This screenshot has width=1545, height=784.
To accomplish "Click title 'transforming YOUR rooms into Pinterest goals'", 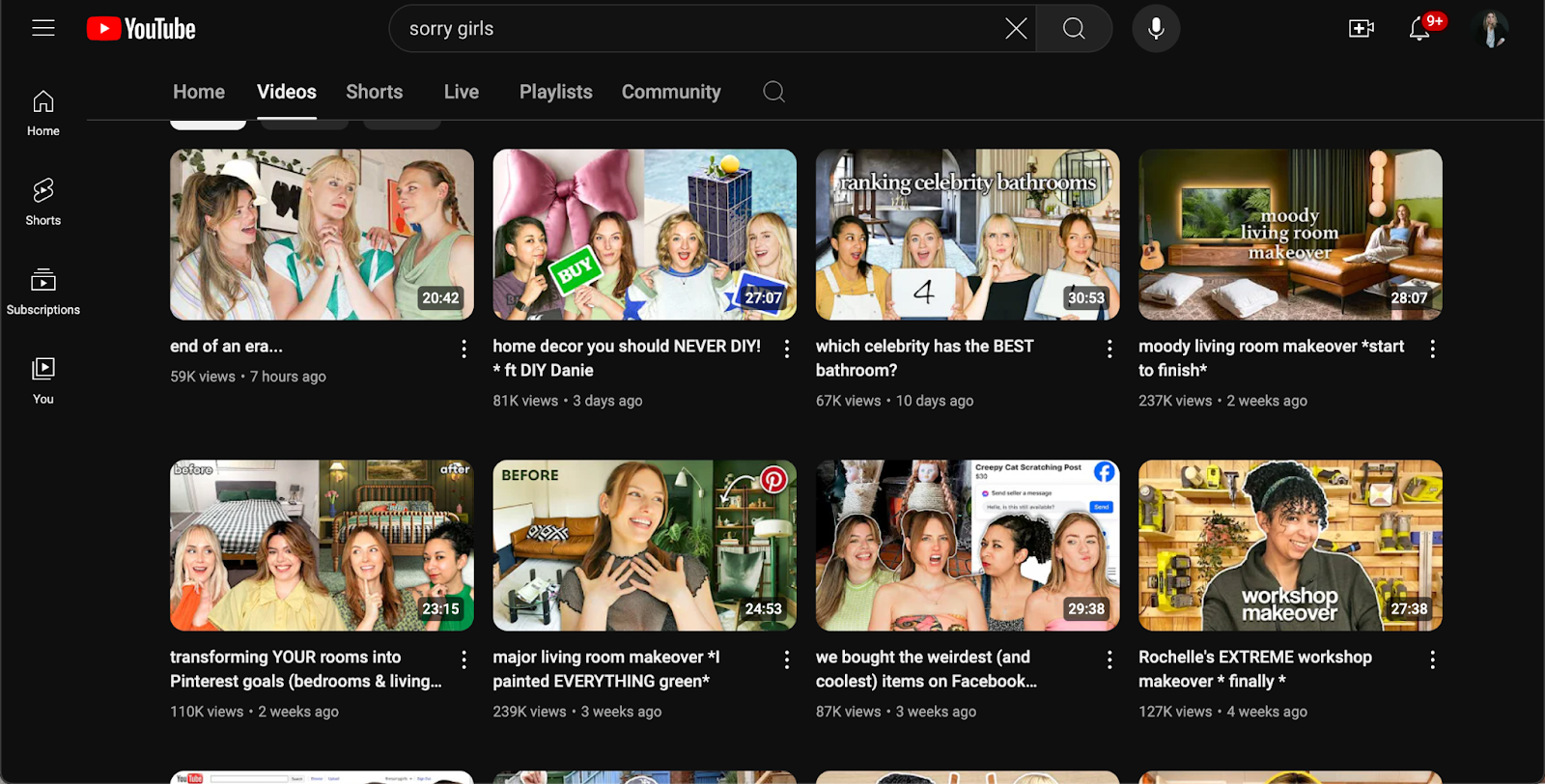I will point(306,669).
